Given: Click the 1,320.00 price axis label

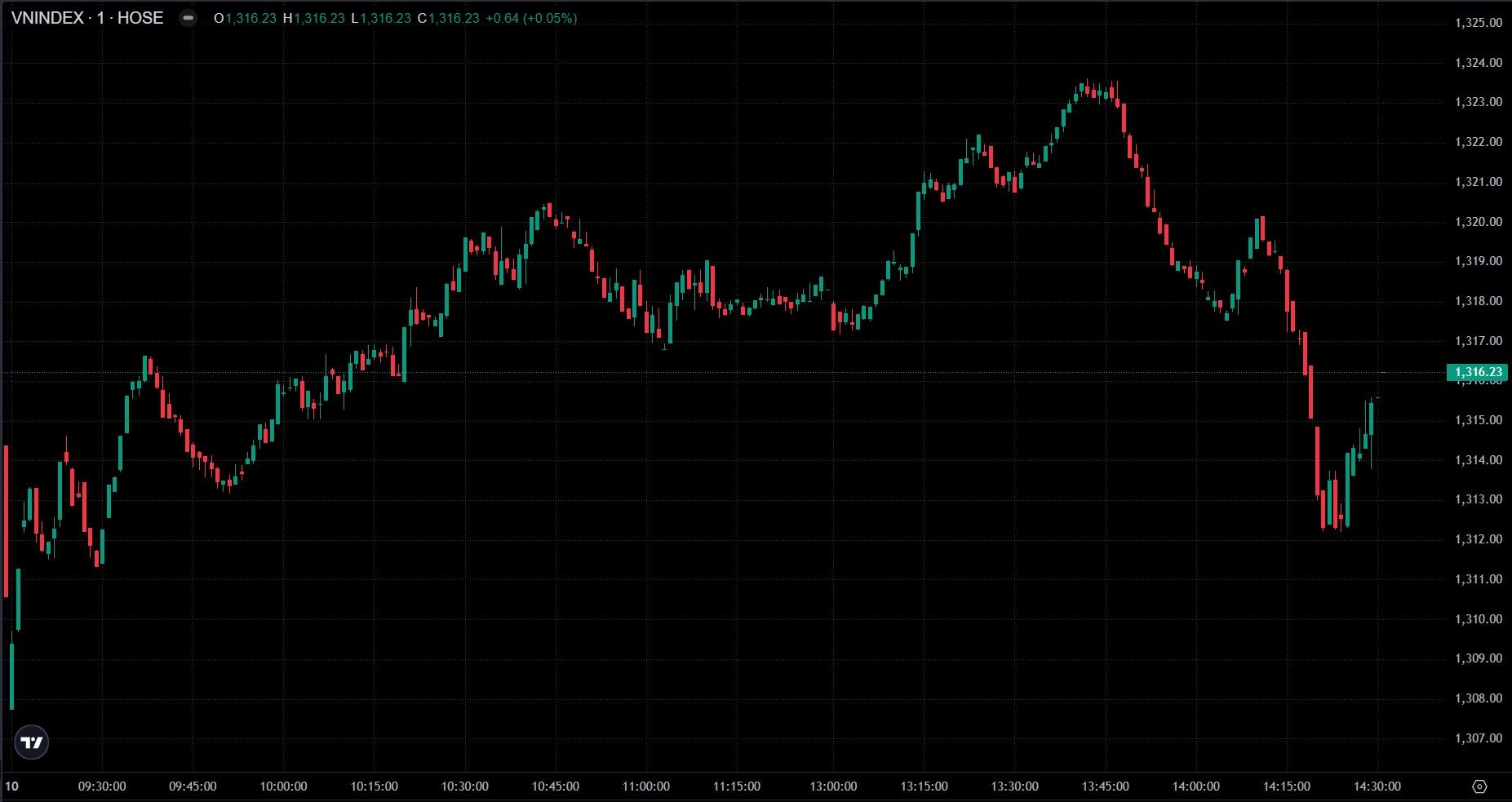Looking at the screenshot, I should [1479, 222].
